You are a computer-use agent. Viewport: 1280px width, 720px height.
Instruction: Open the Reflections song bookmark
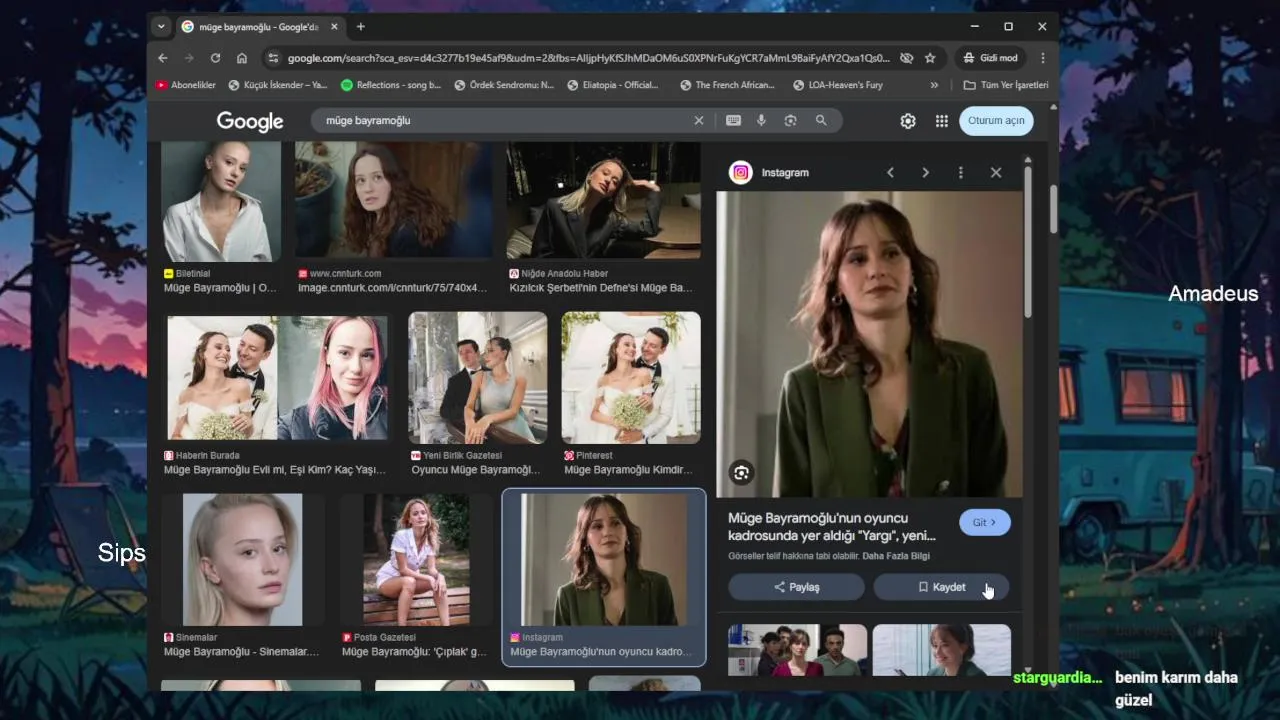pyautogui.click(x=391, y=85)
